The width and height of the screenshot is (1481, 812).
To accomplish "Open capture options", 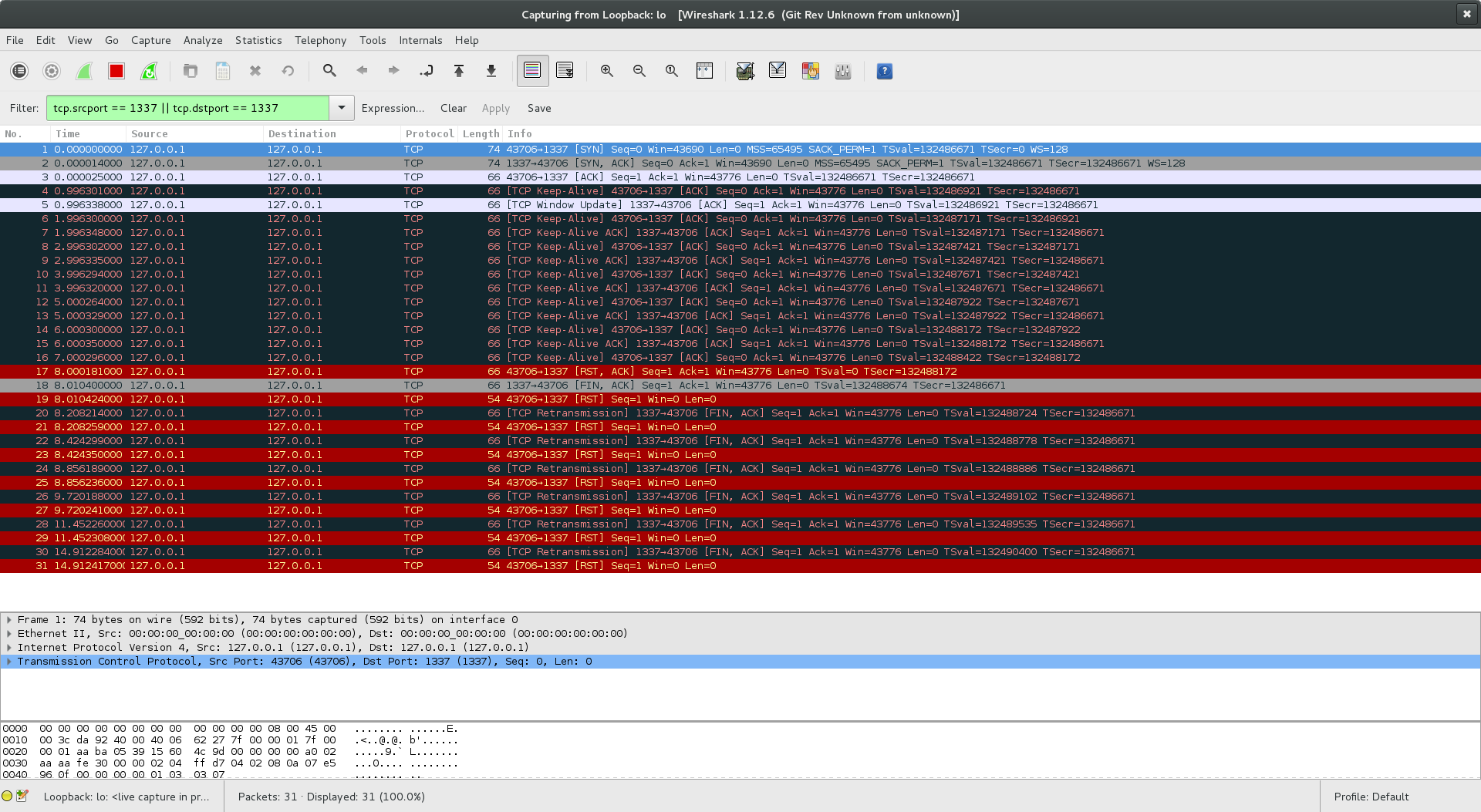I will click(x=52, y=70).
